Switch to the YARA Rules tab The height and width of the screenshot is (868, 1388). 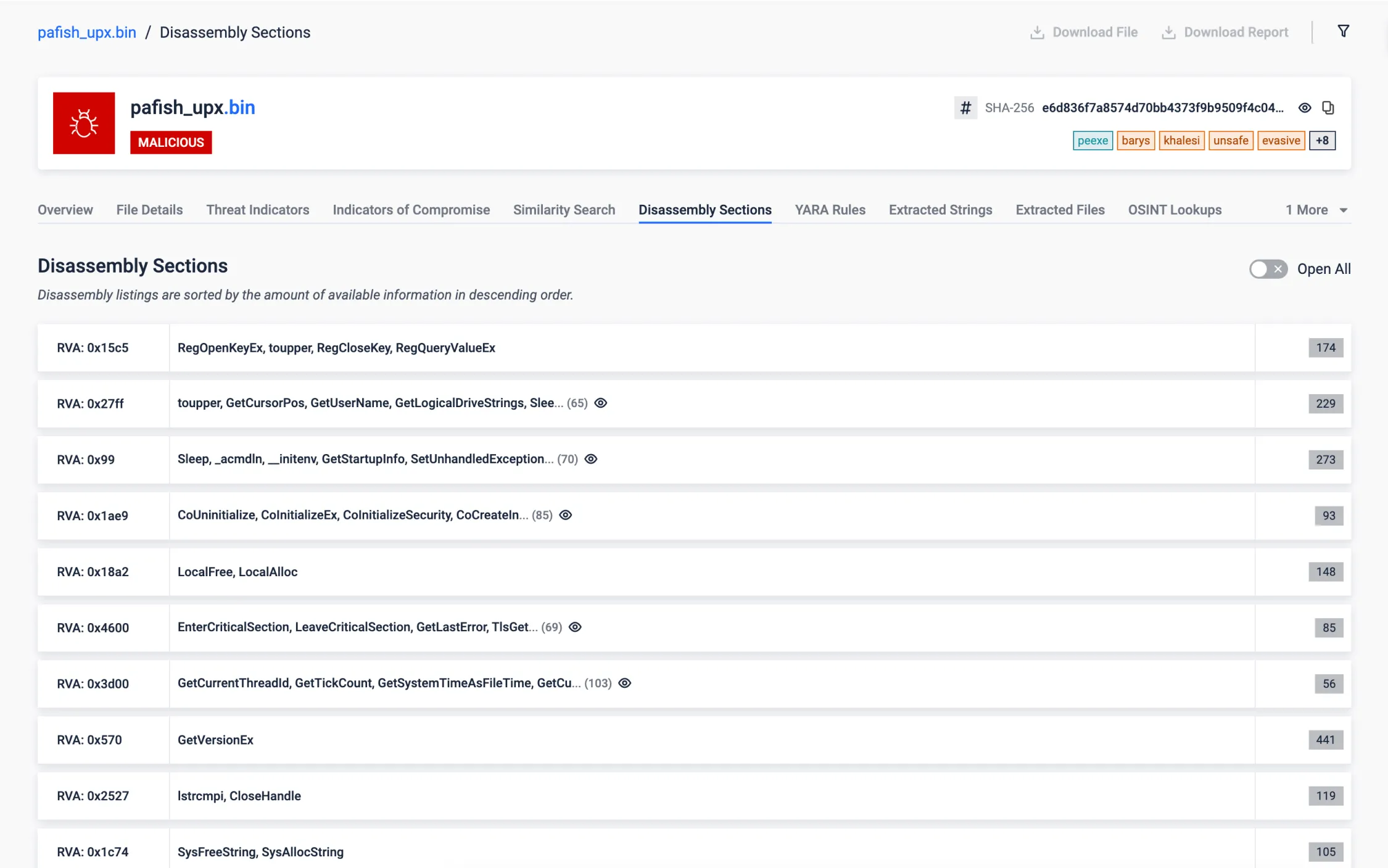[830, 210]
